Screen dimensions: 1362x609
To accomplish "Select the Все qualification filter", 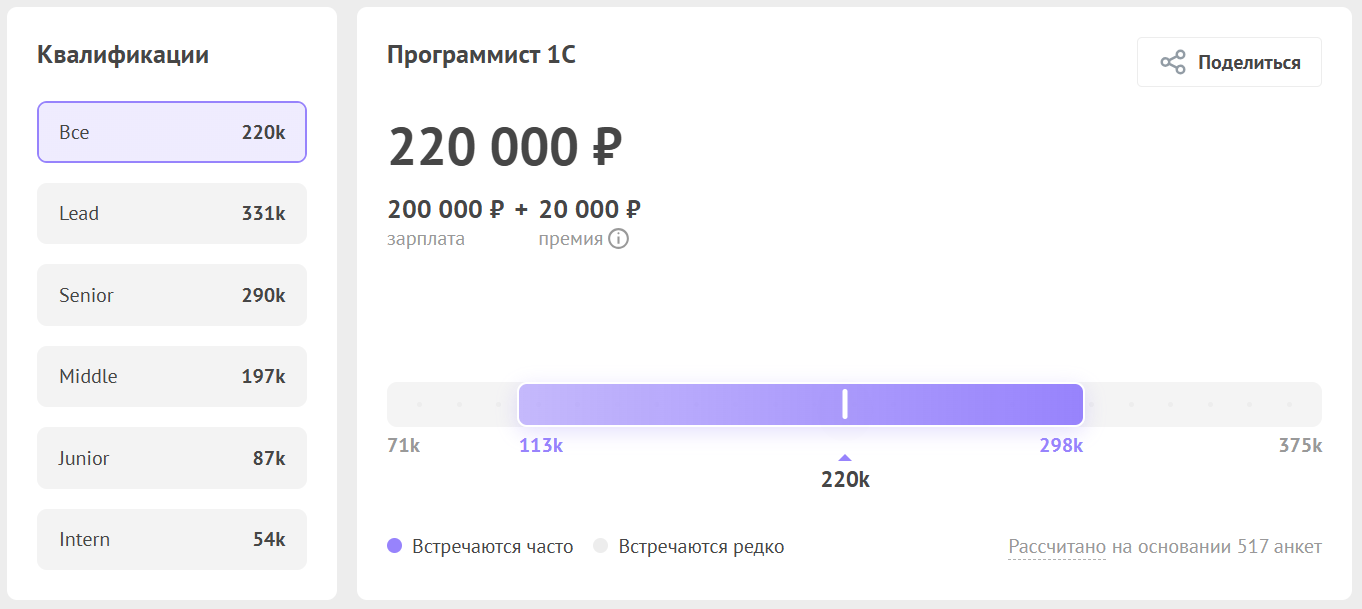I will (172, 132).
